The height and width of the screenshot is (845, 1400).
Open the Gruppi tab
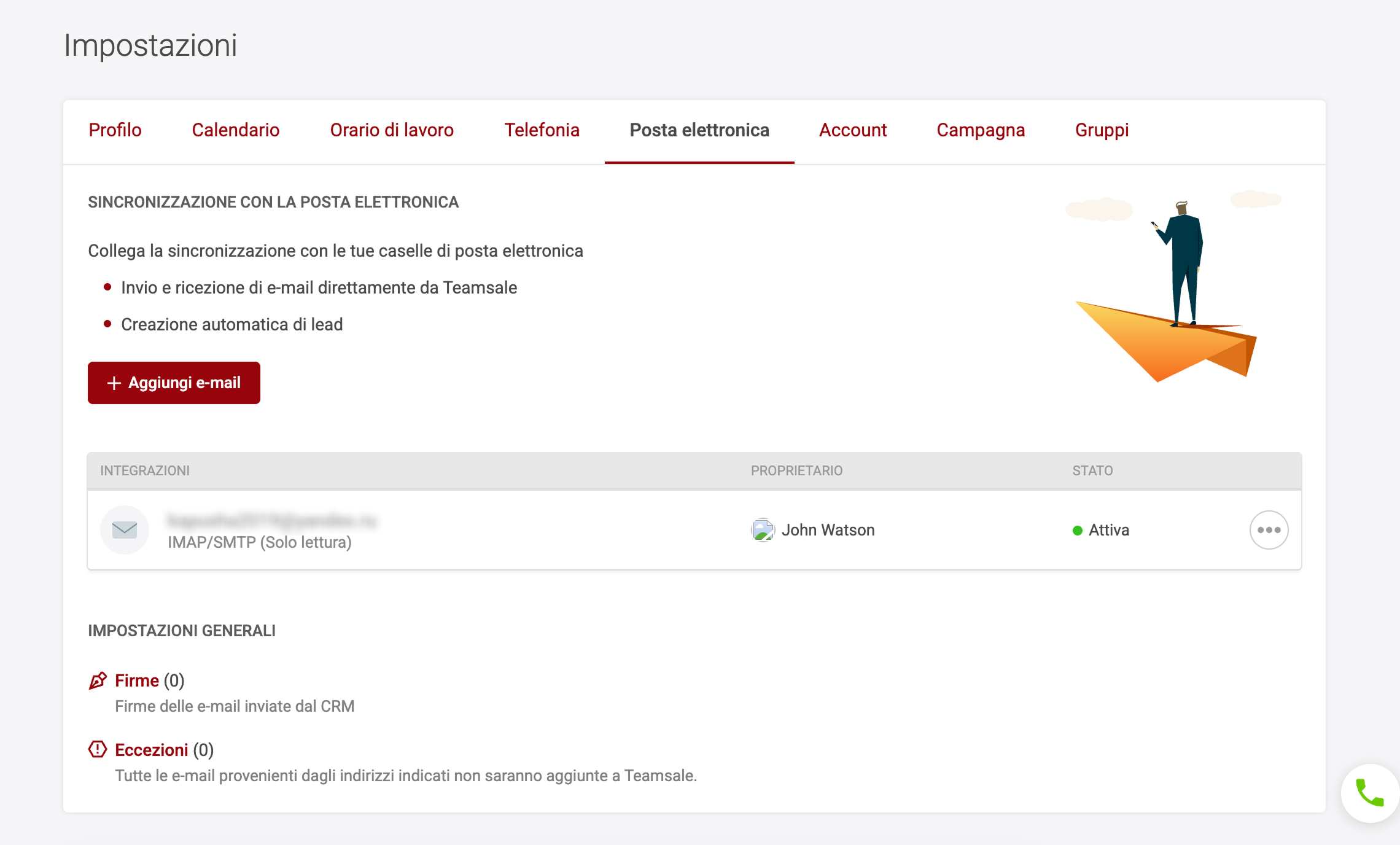point(1102,130)
